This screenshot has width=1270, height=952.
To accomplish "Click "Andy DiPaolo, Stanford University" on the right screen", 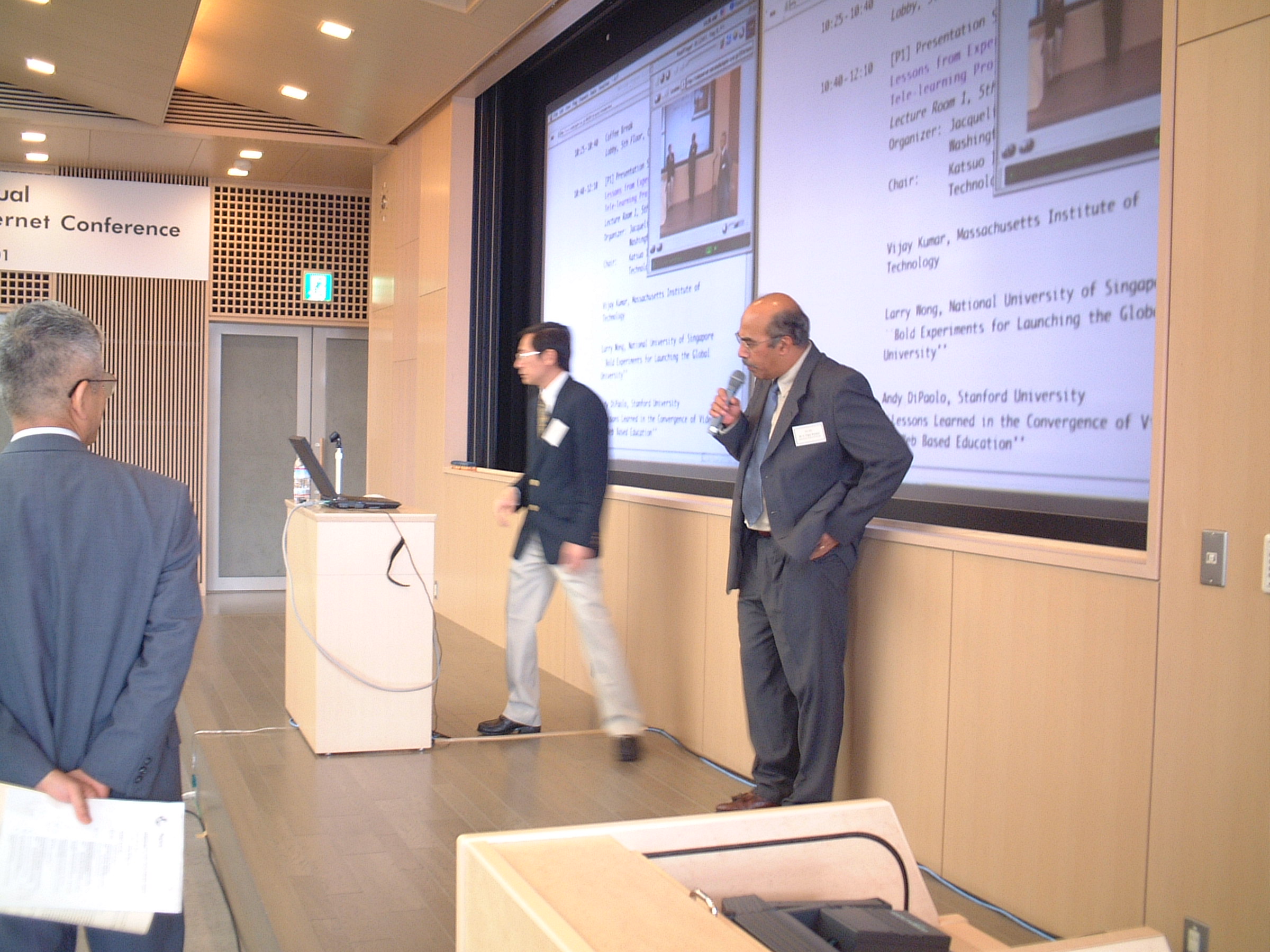I will click(x=983, y=397).
